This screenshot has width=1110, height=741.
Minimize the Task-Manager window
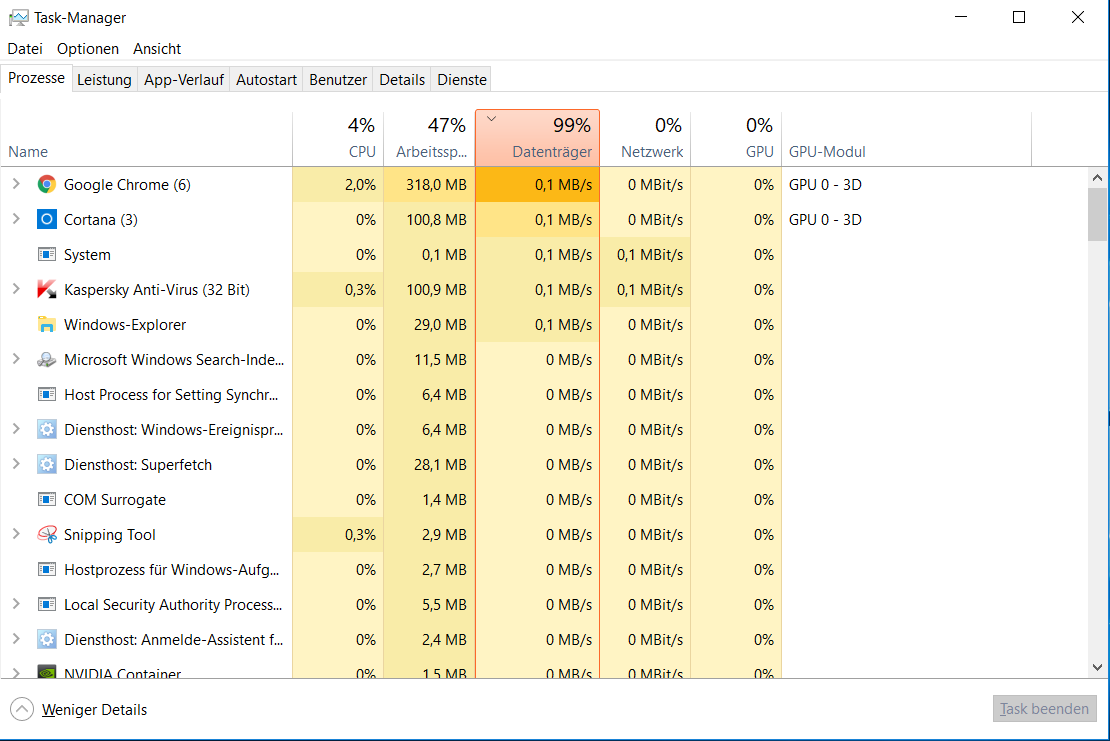click(961, 17)
